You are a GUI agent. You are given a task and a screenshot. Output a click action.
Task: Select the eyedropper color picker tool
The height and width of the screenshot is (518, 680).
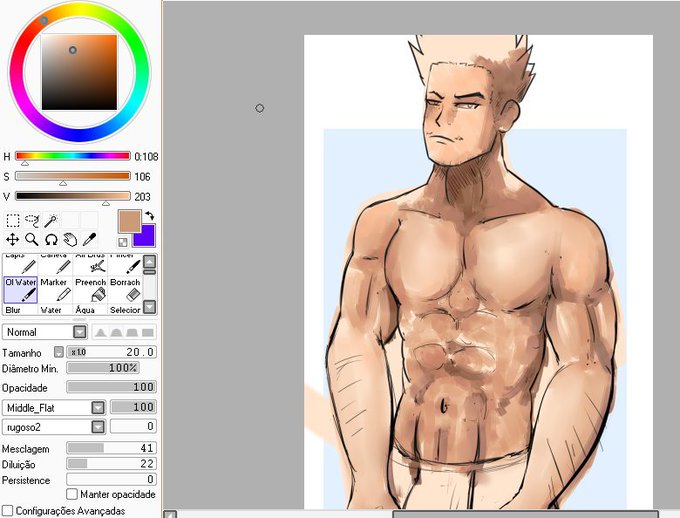pos(89,239)
